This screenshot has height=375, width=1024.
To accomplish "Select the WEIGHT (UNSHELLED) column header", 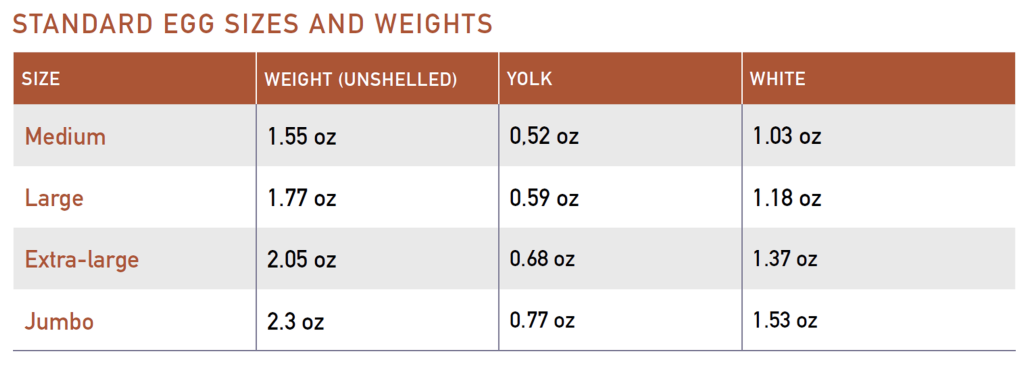I will [360, 80].
